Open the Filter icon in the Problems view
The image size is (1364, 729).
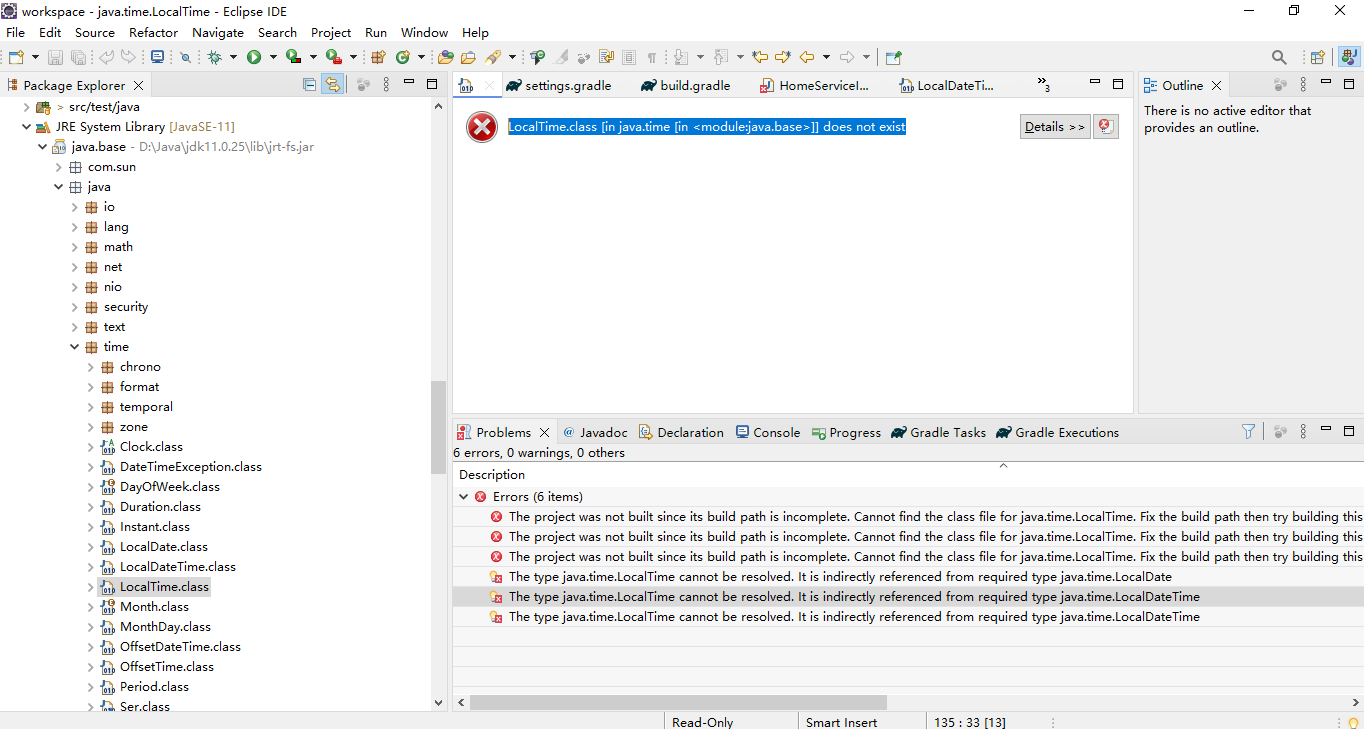point(1247,431)
